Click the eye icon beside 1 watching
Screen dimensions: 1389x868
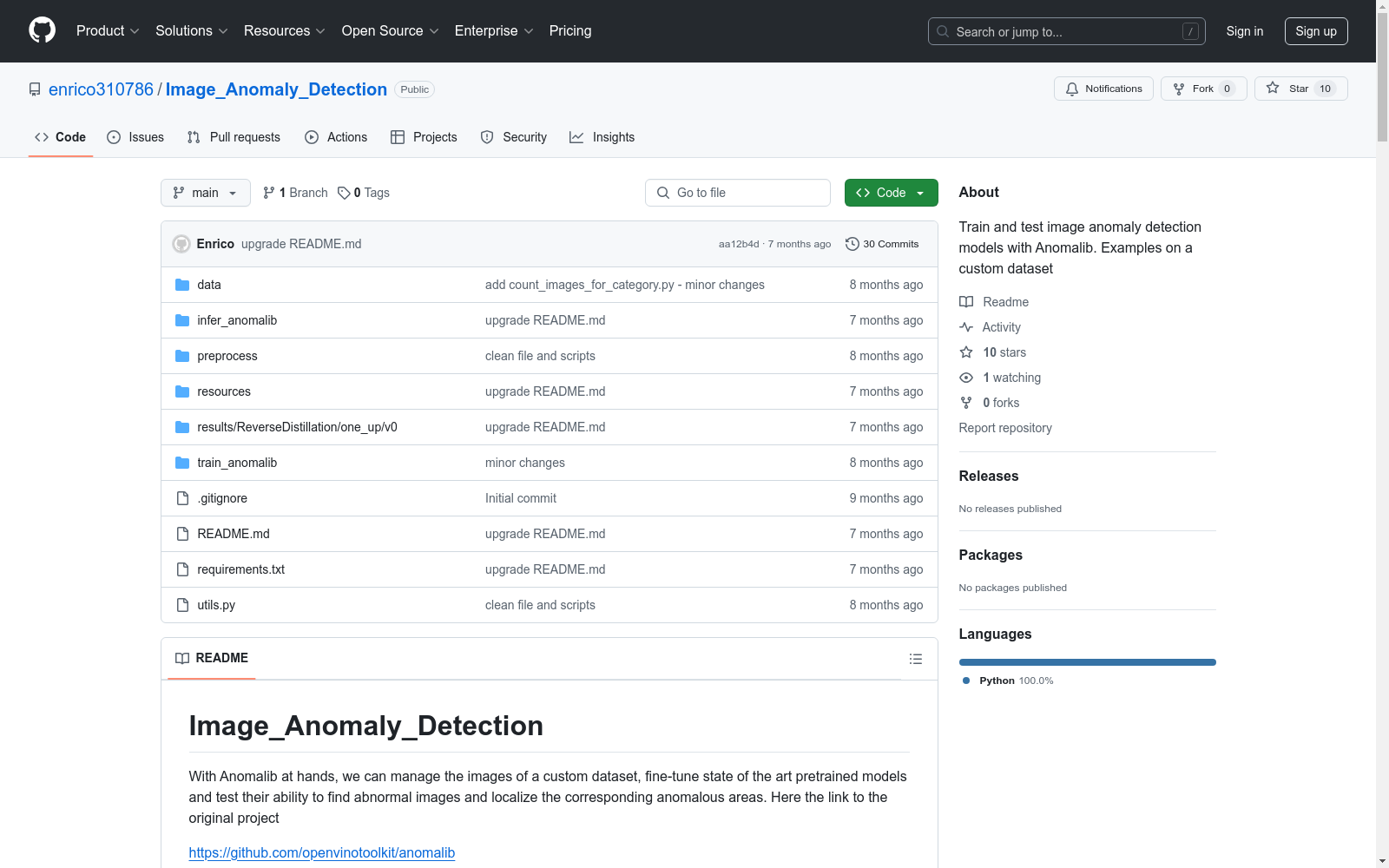point(966,378)
